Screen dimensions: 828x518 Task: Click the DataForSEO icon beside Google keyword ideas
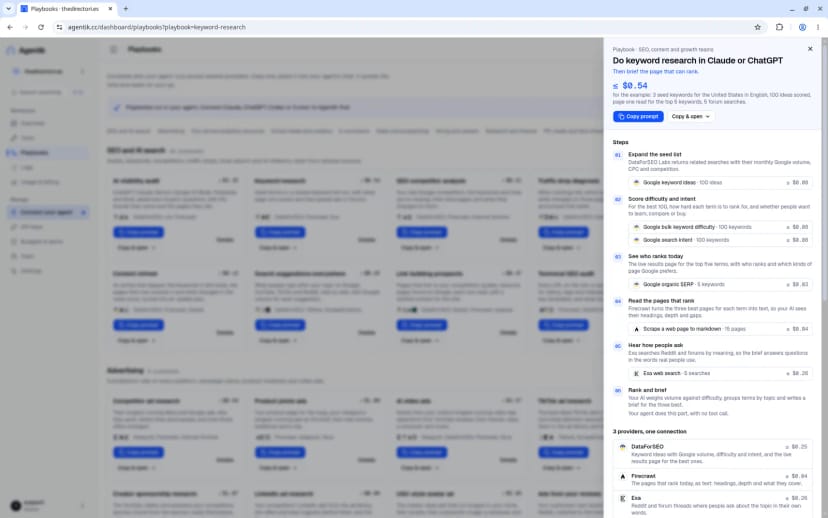pos(636,183)
